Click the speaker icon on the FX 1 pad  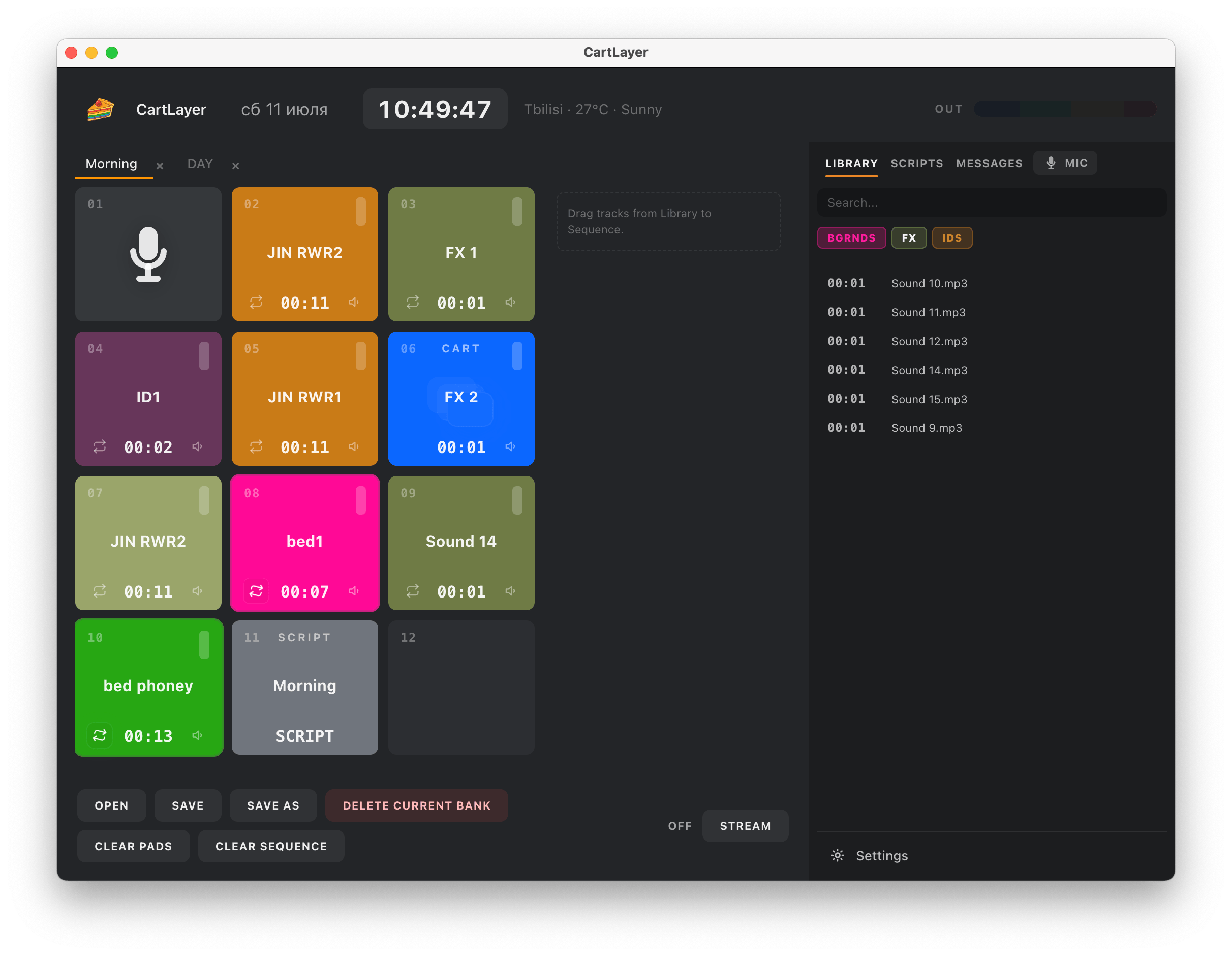tap(510, 303)
